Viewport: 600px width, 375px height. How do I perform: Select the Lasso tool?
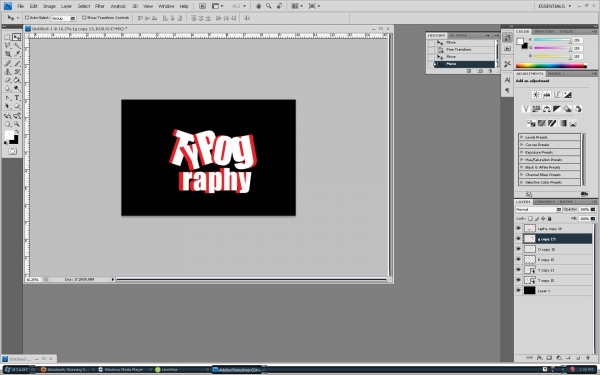point(7,46)
